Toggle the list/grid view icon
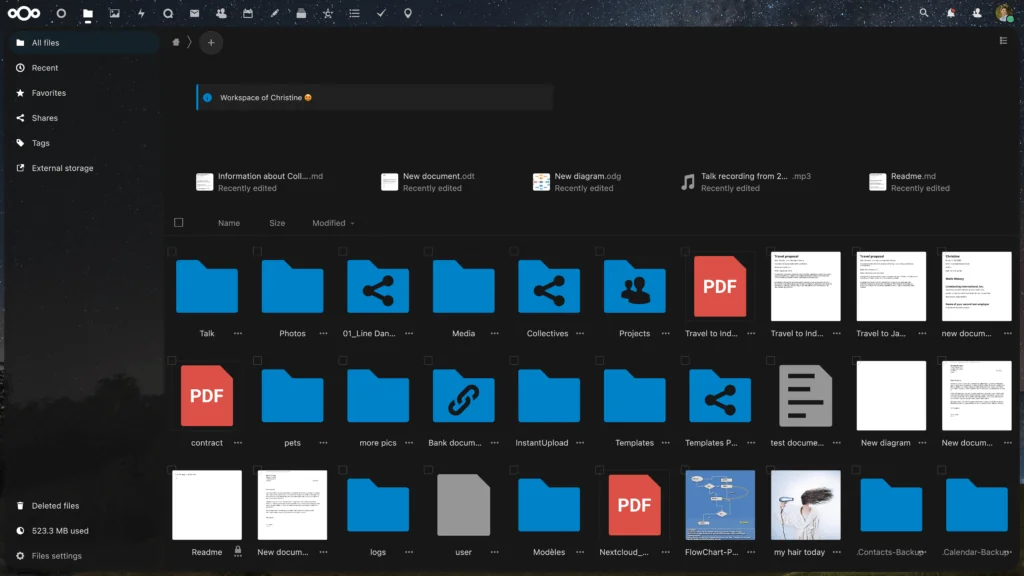1024x576 pixels. point(1003,40)
